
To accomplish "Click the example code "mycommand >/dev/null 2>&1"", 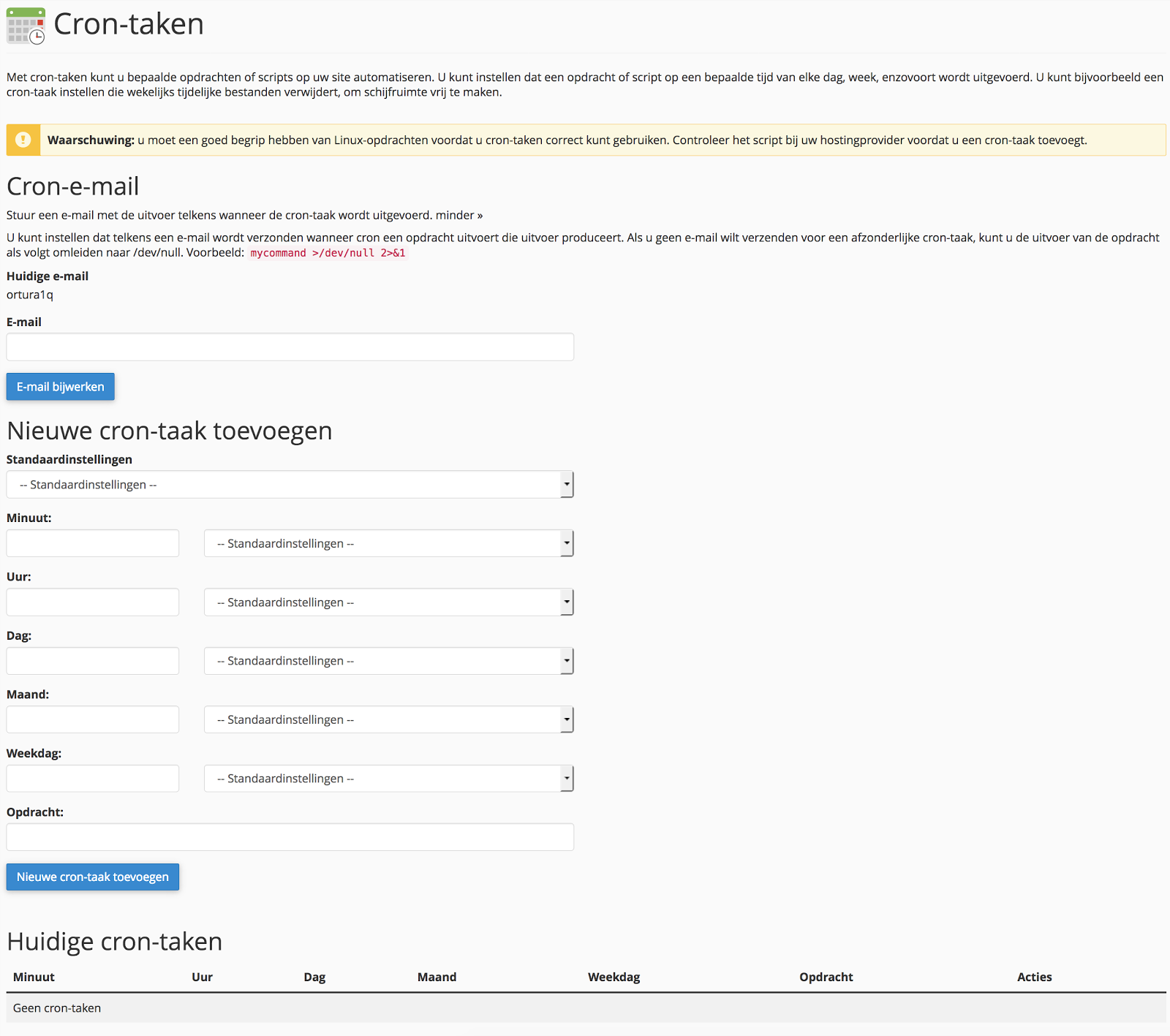I will 328,253.
